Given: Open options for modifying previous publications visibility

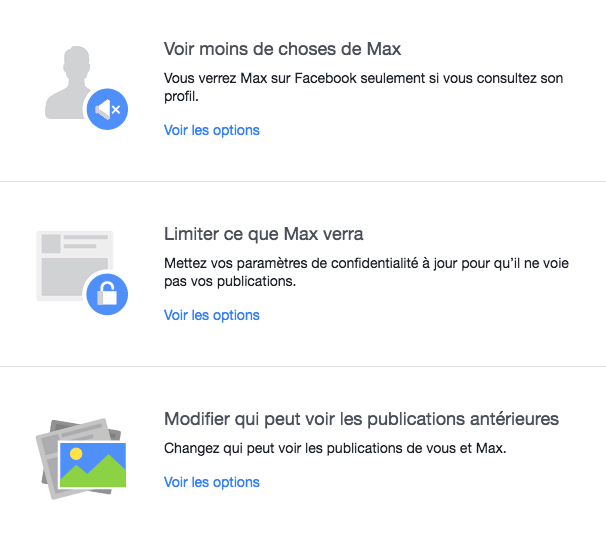Looking at the screenshot, I should (211, 482).
